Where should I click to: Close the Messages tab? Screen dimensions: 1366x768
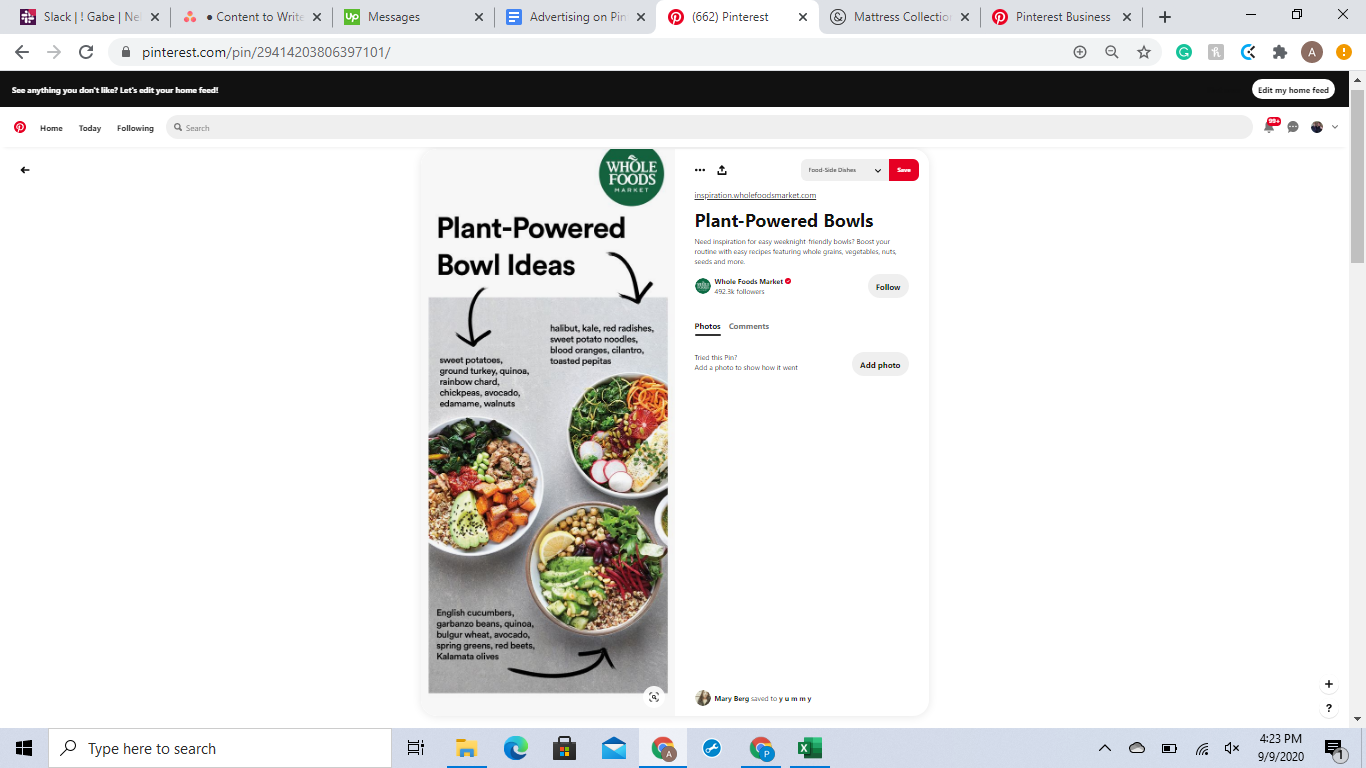pos(478,17)
